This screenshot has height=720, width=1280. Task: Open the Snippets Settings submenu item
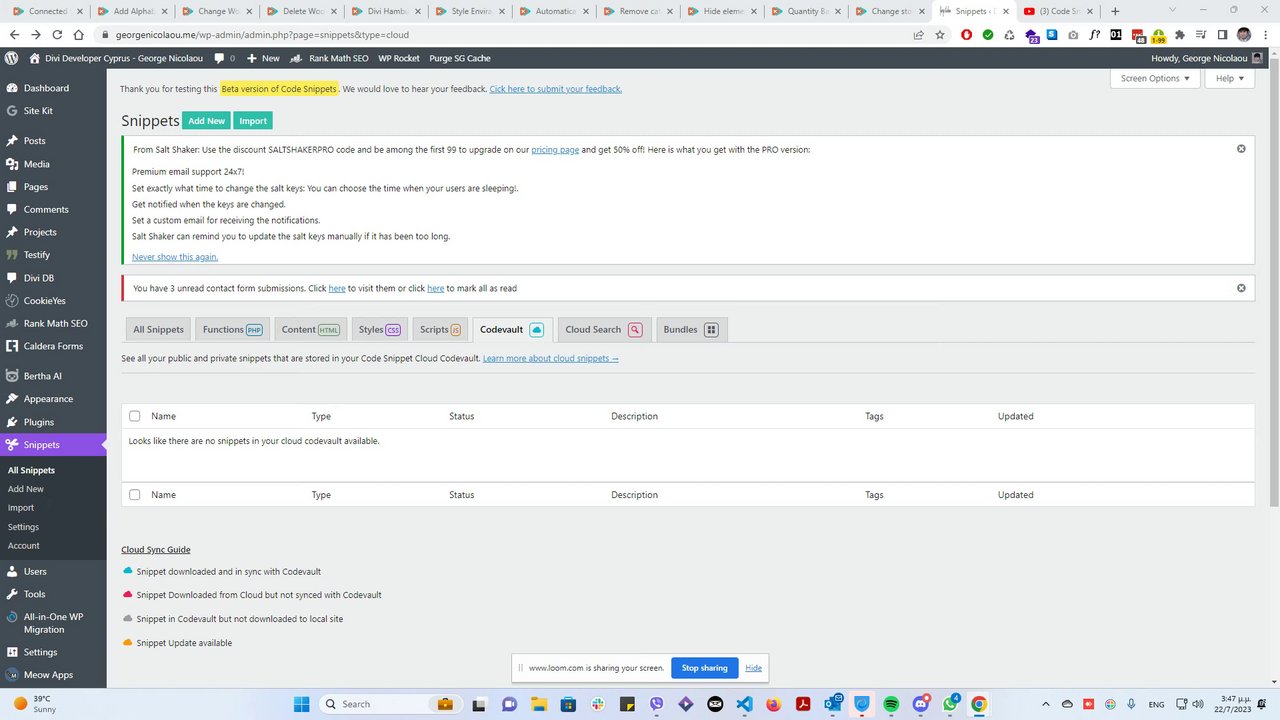[23, 527]
